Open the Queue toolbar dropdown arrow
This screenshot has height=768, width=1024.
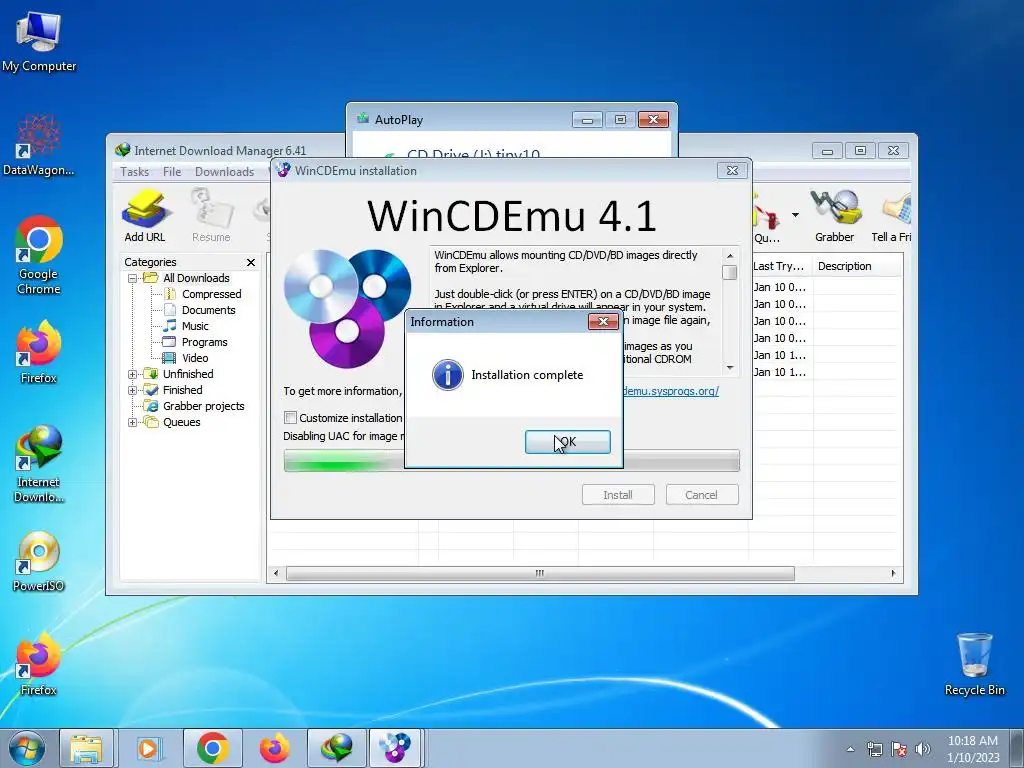pyautogui.click(x=795, y=214)
